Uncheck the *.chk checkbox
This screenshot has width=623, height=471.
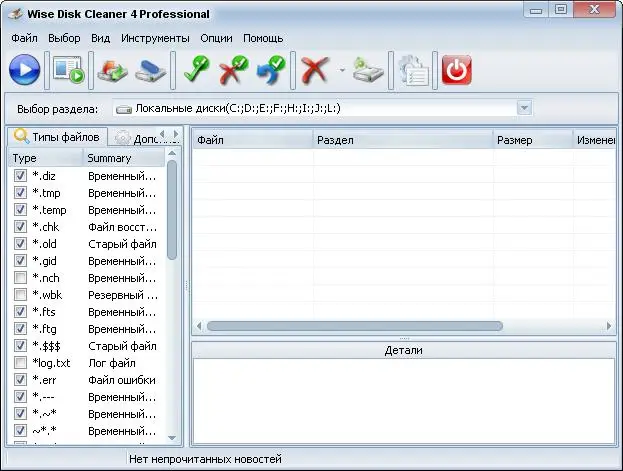point(20,227)
